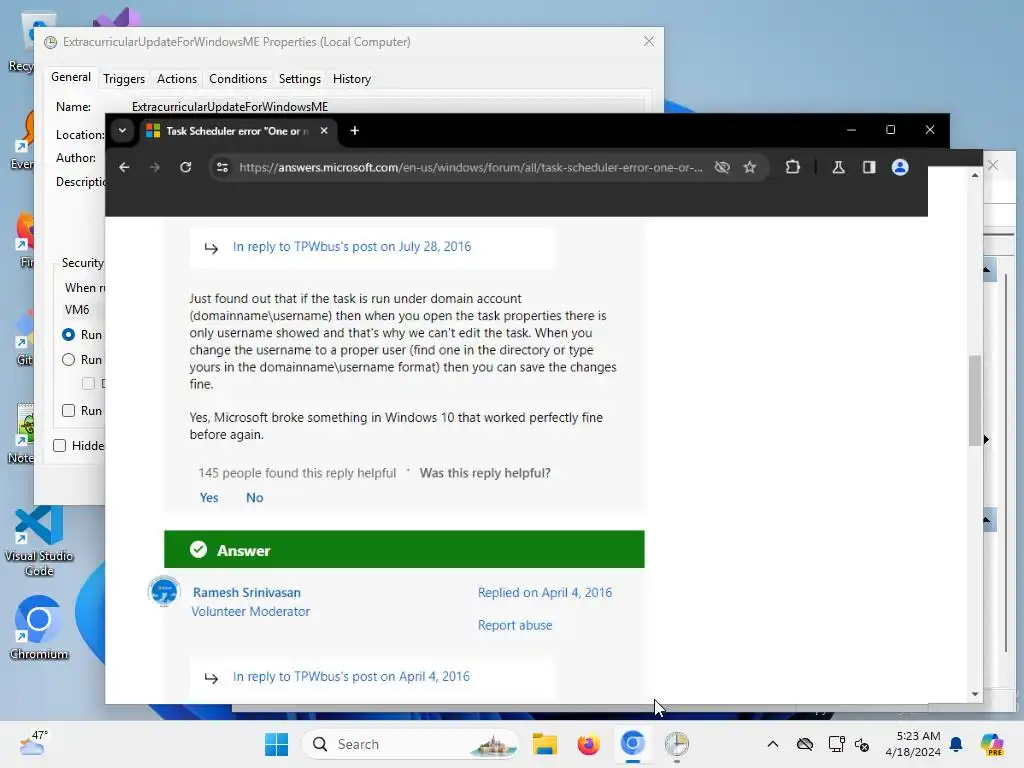Bookmark this page with star icon
Image resolution: width=1024 pixels, height=768 pixels.
tap(750, 167)
